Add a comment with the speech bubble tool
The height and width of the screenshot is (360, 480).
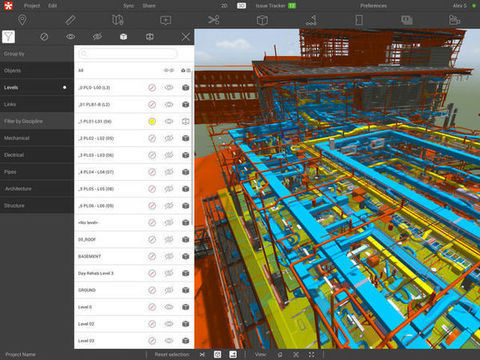tap(166, 21)
